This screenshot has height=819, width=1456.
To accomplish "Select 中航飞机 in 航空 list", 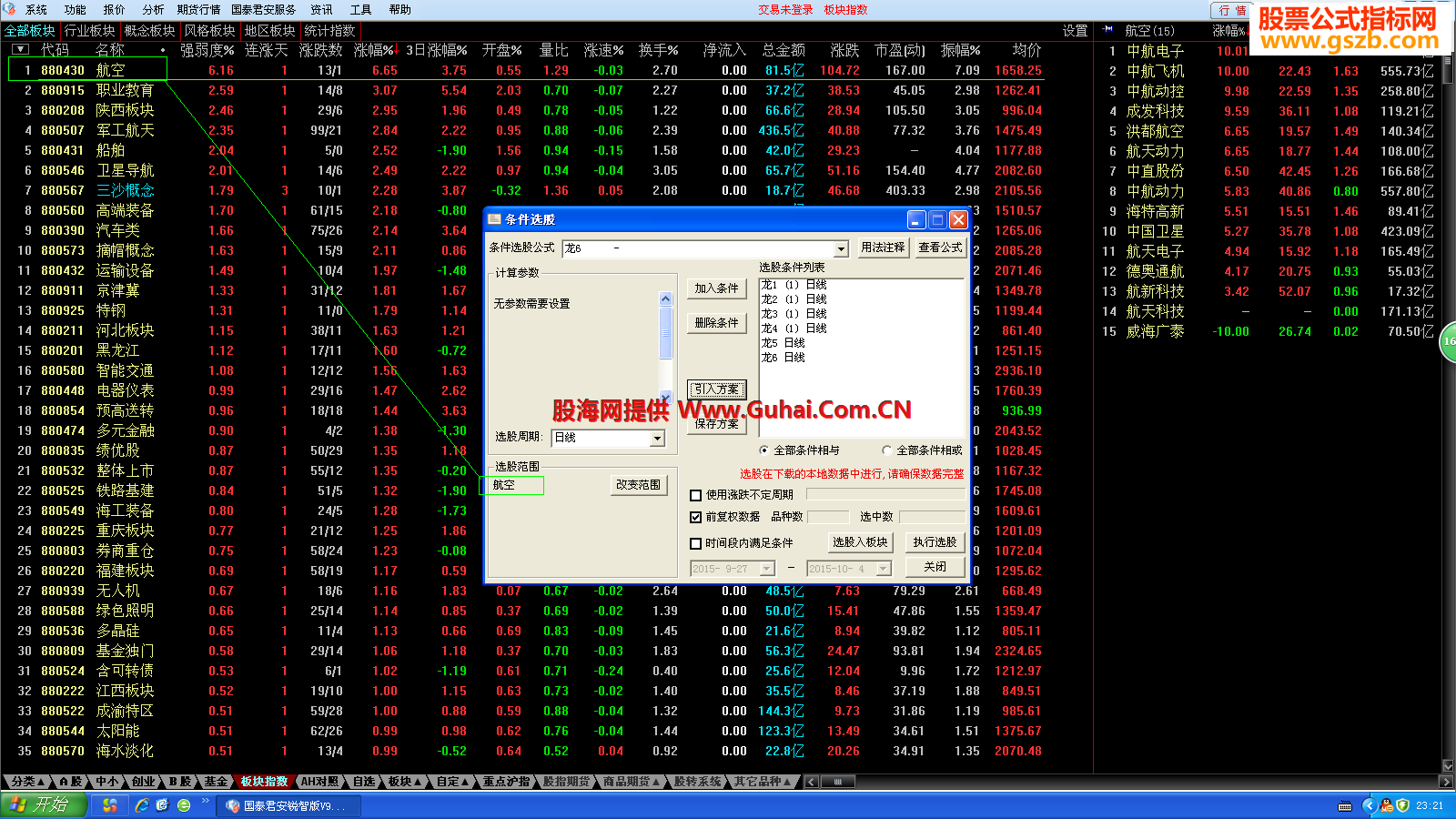I will click(x=1156, y=71).
